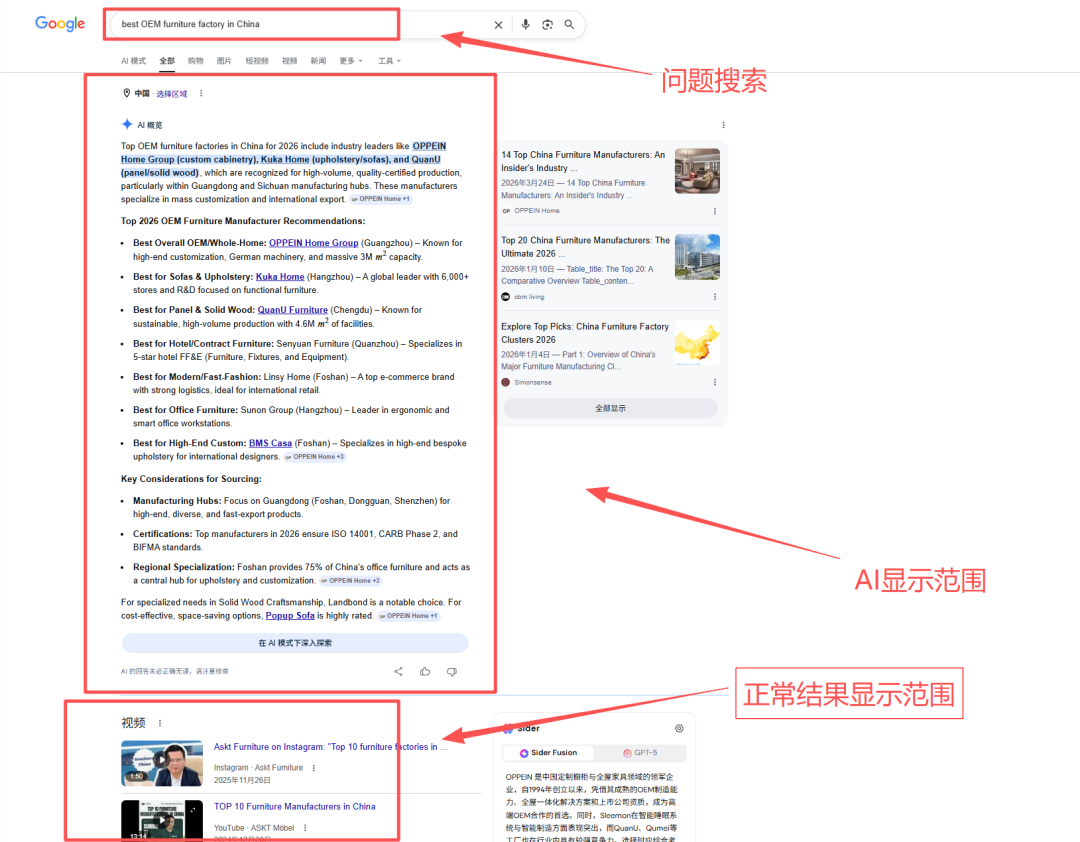Open options for YouTube ASKT Möbel result
Screen dimensions: 1080x842
point(305,828)
